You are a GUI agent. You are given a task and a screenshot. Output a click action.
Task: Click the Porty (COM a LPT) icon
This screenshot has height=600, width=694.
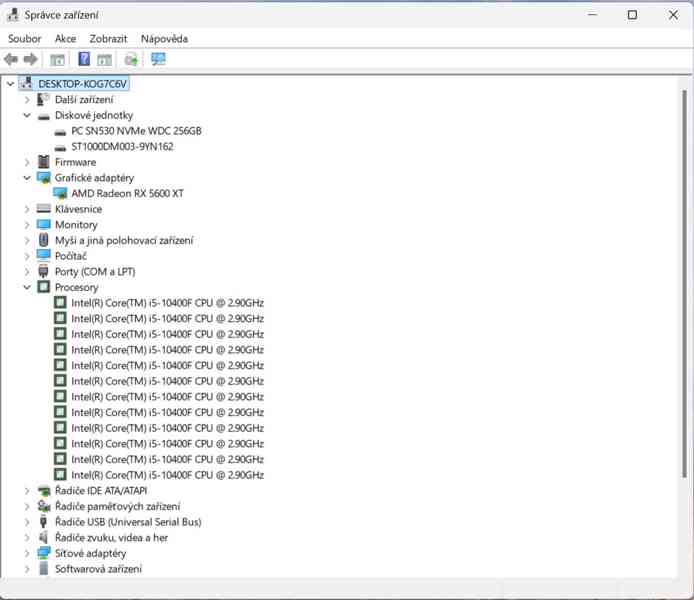pos(43,271)
